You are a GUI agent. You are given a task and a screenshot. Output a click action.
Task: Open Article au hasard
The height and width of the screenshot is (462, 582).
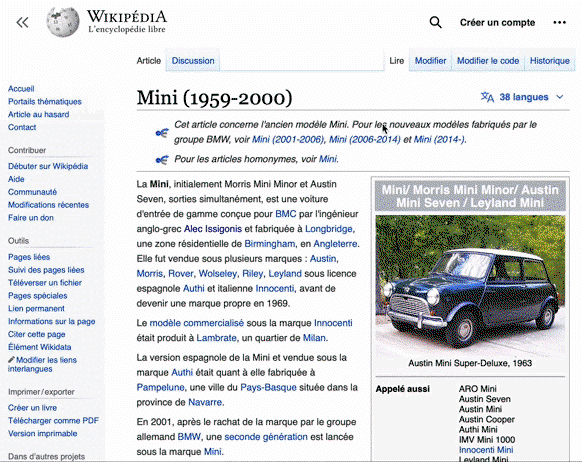(x=39, y=114)
